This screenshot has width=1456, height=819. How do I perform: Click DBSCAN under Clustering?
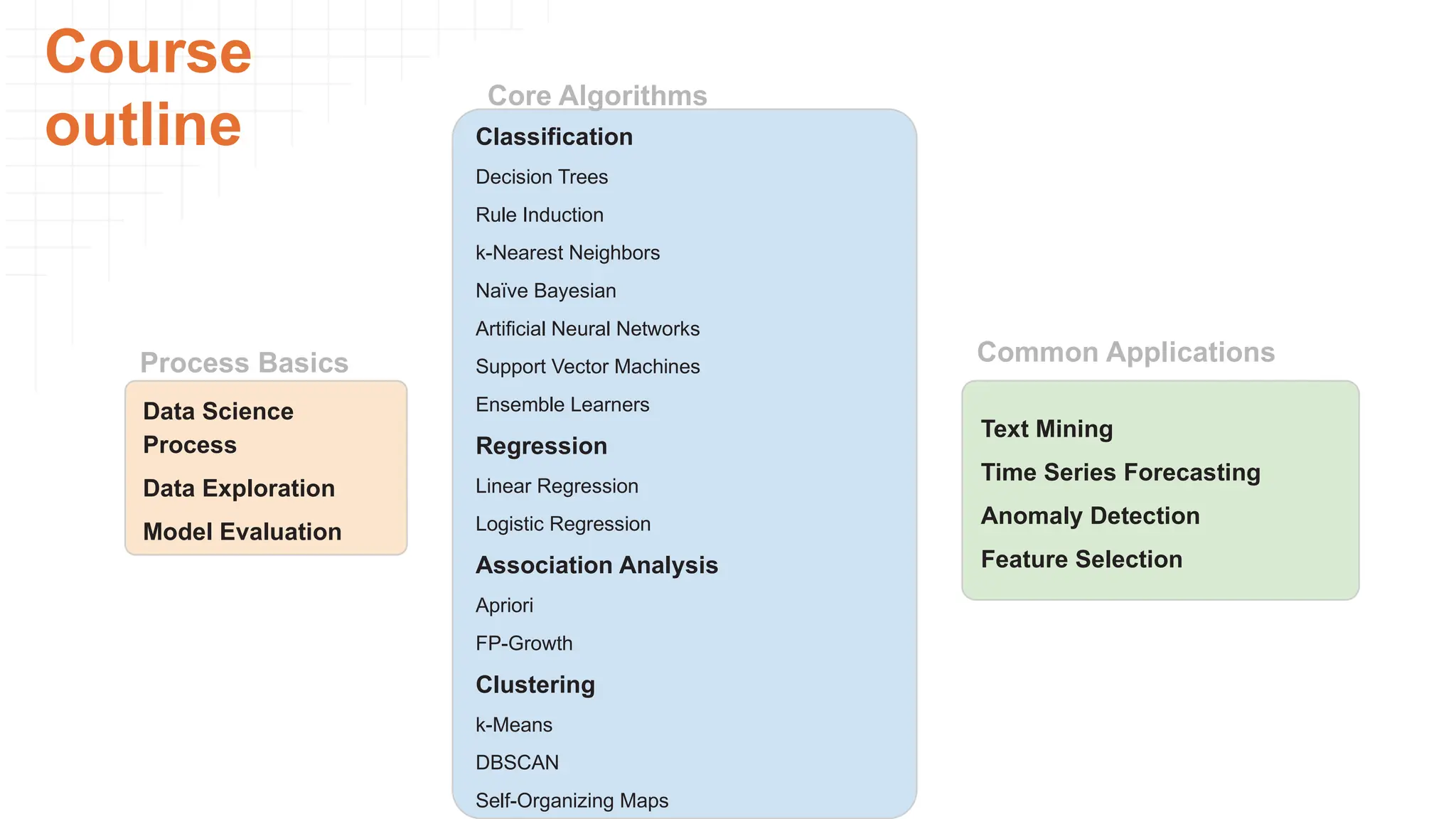coord(517,763)
